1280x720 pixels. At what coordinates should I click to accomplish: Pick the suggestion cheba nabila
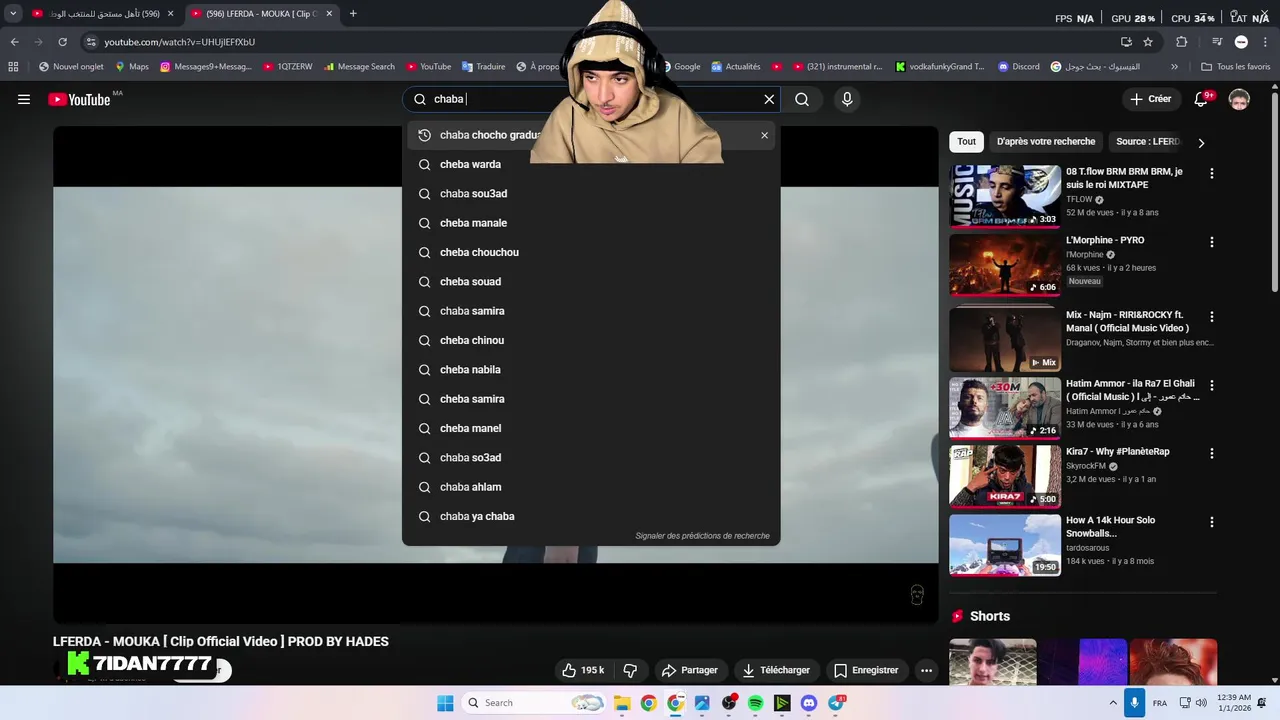coord(591,370)
